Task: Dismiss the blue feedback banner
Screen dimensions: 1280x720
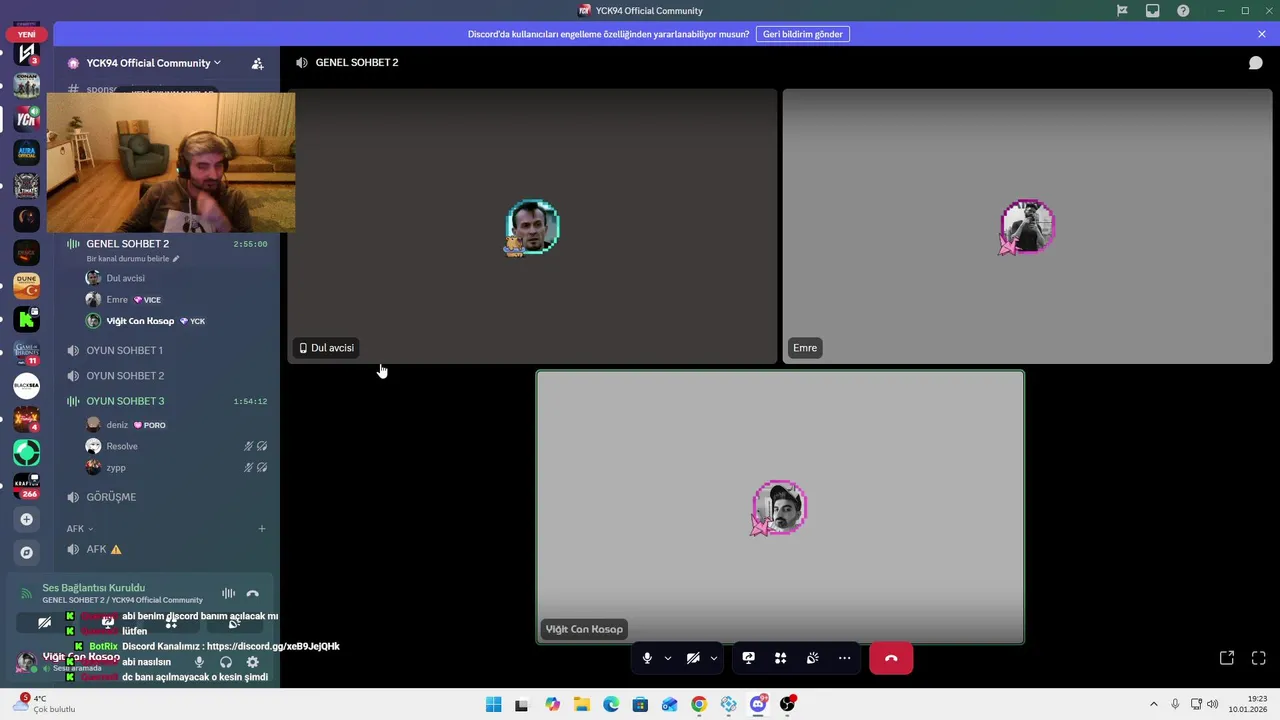Action: [x=1262, y=34]
